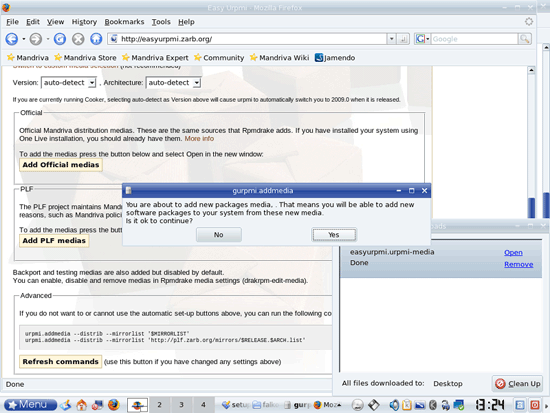
Task: Select virtual desktop 1 in pager
Action: (x=137, y=405)
